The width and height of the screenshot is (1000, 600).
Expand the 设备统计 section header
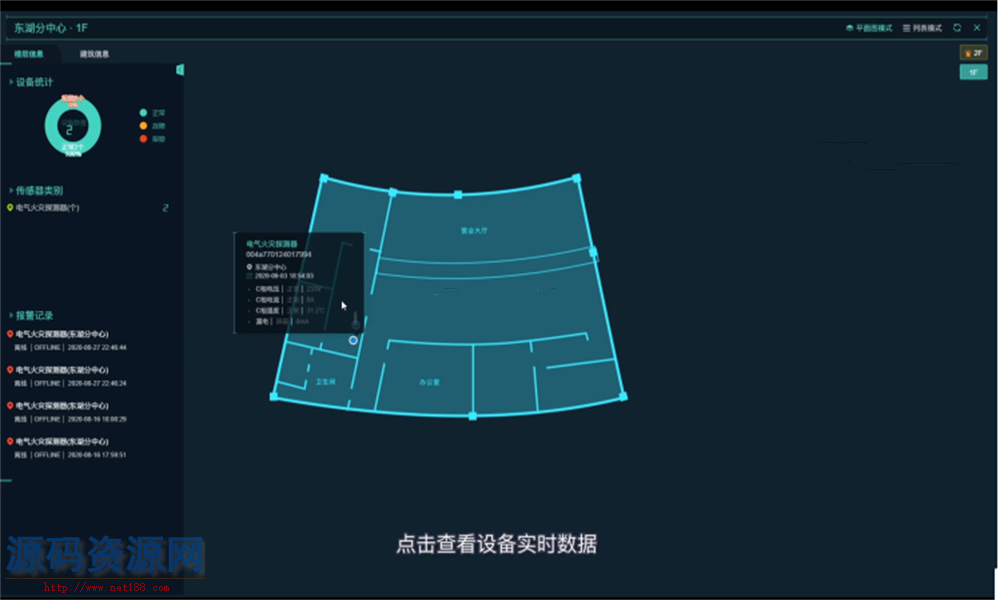(34, 82)
